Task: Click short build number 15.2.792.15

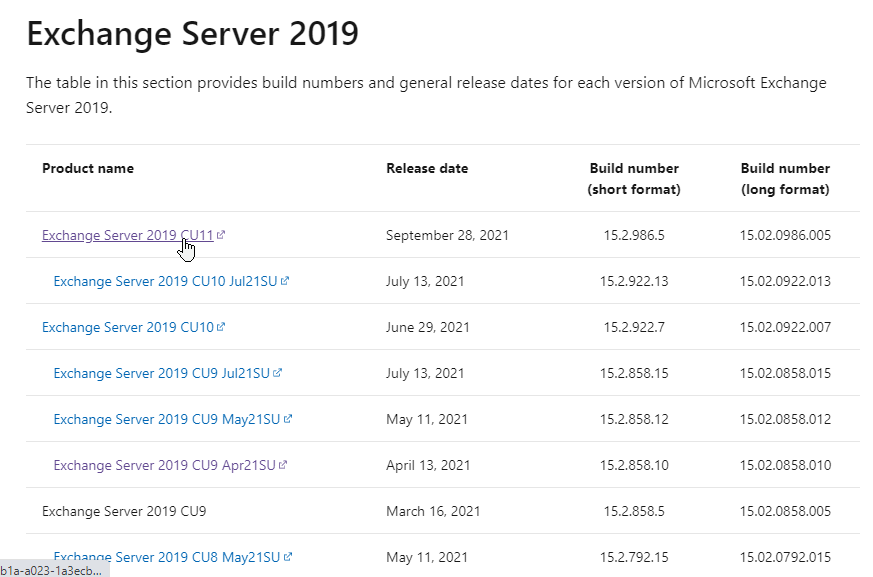Action: click(x=634, y=558)
